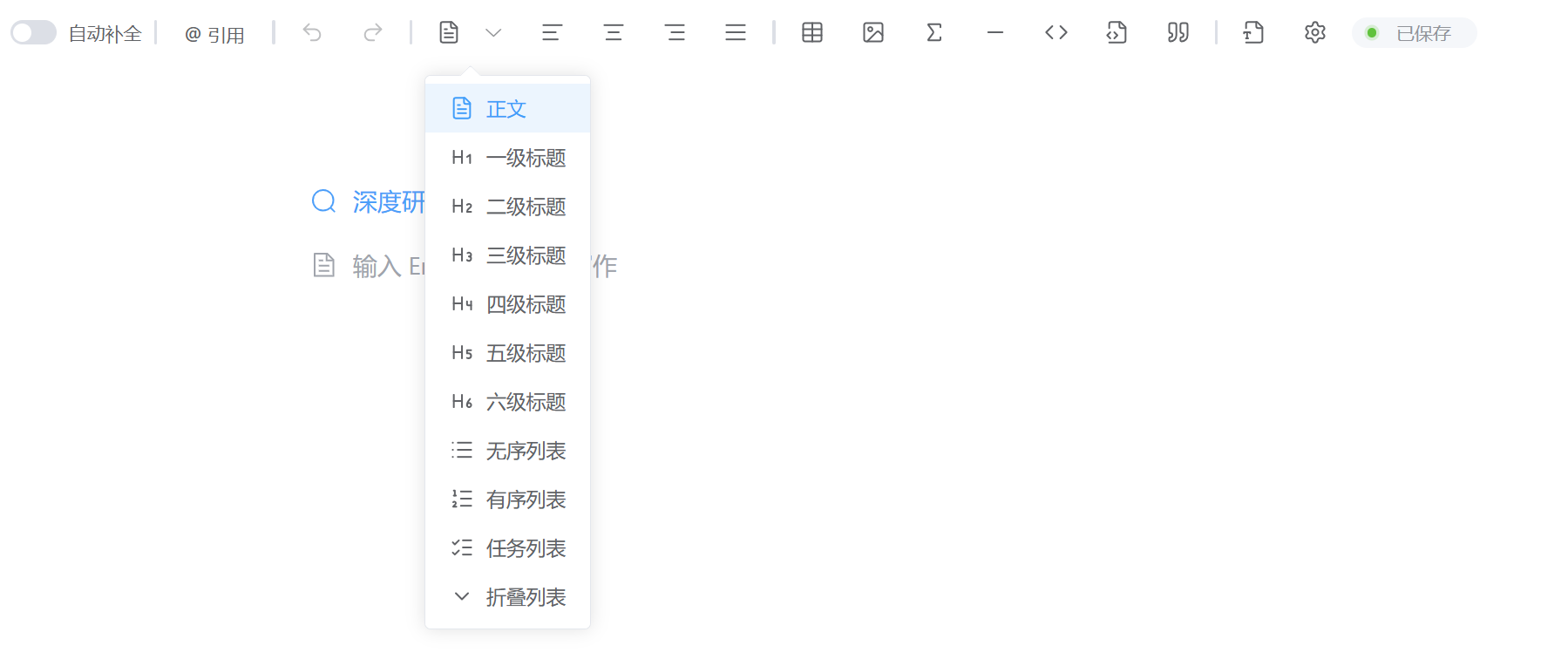
Task: Choose 任务列表 task list option
Action: coord(508,548)
